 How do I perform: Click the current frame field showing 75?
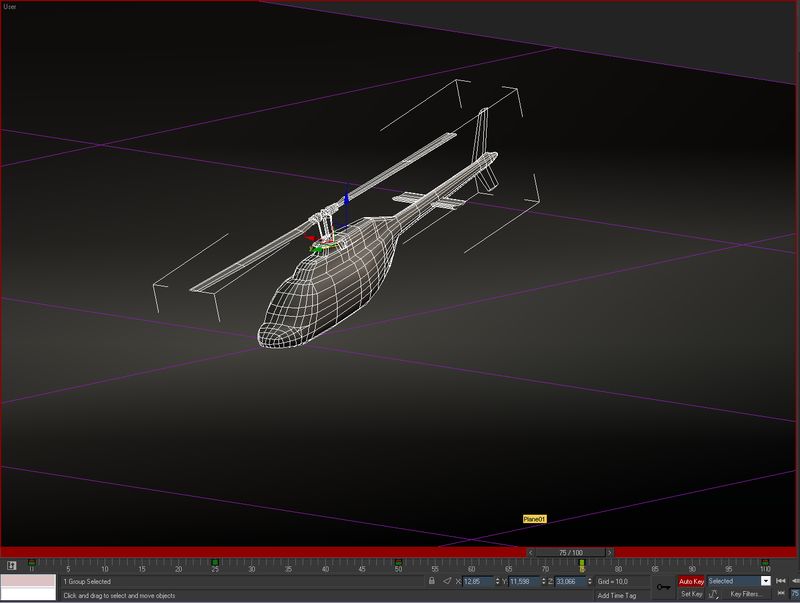point(795,594)
